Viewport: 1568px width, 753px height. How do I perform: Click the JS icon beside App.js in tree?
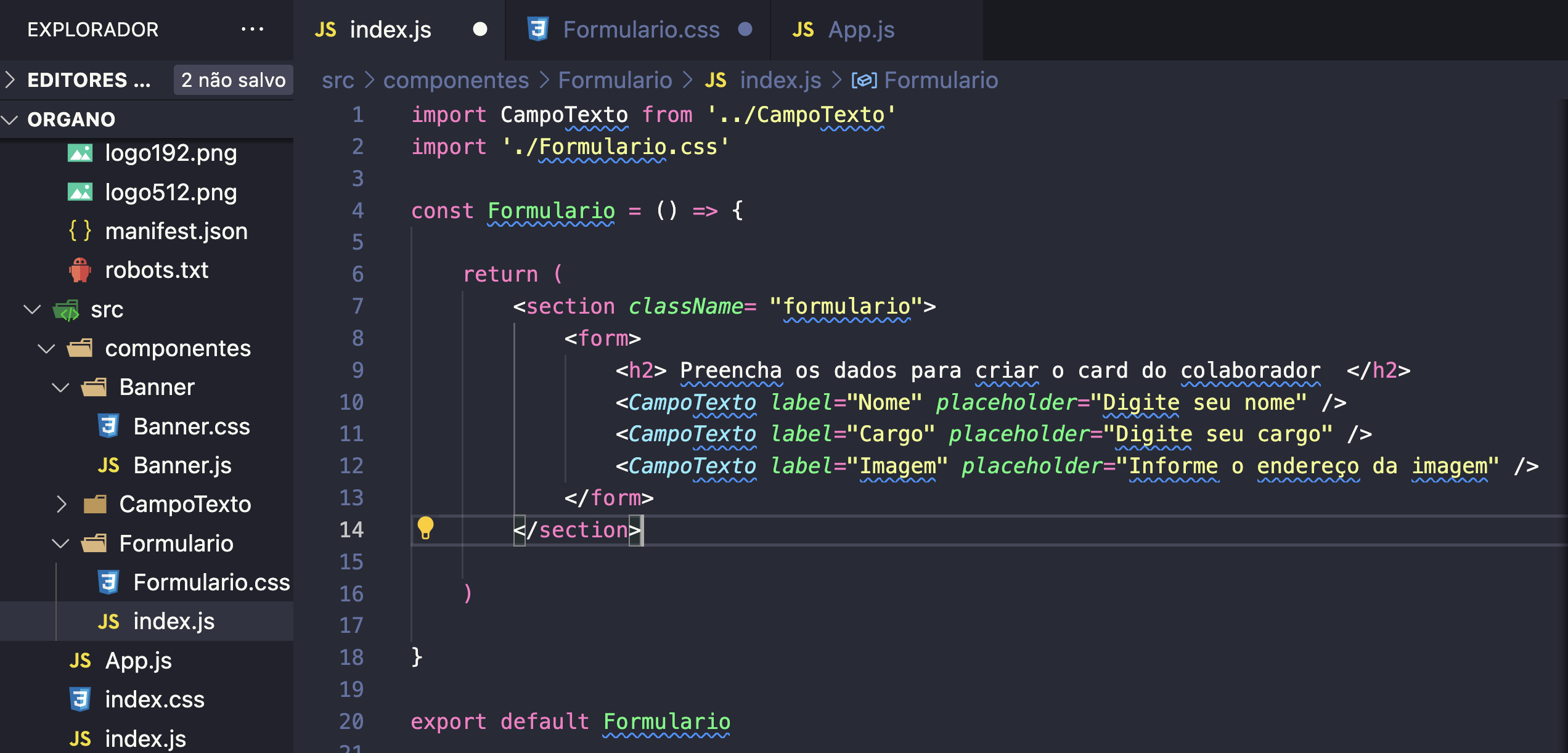pyautogui.click(x=80, y=661)
